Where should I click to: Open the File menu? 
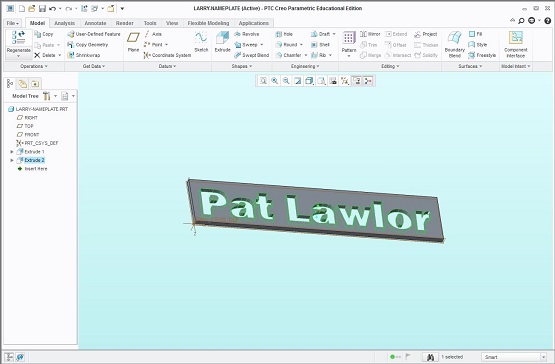(12, 23)
